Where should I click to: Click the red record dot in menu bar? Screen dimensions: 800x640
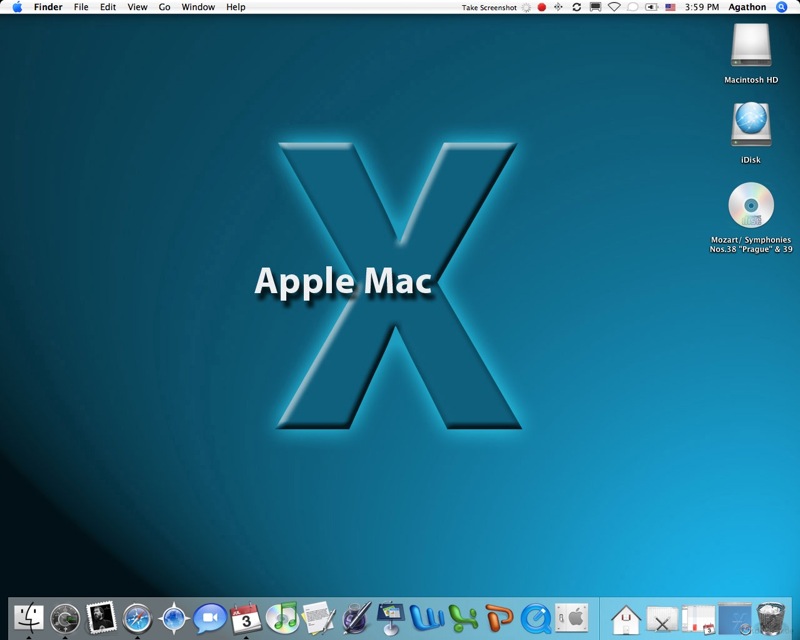pyautogui.click(x=542, y=7)
